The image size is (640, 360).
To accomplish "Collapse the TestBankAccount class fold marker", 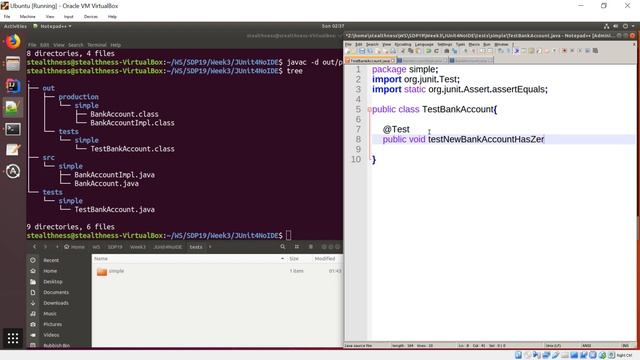I will (x=369, y=109).
